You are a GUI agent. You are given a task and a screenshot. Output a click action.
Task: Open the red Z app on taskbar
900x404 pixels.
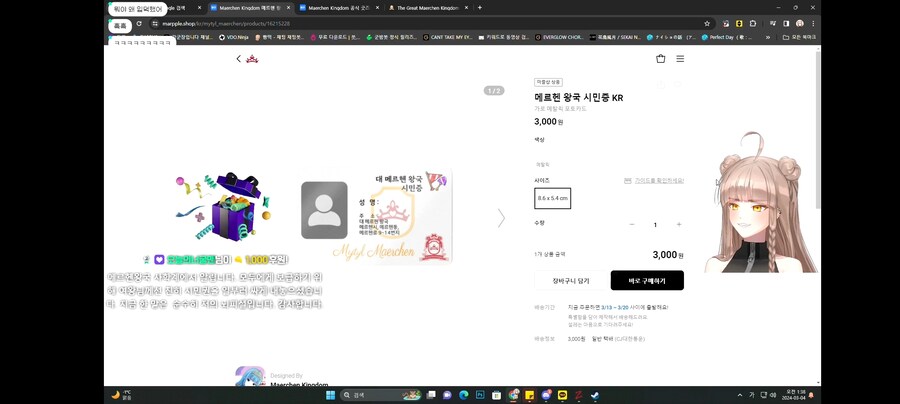pyautogui.click(x=579, y=395)
